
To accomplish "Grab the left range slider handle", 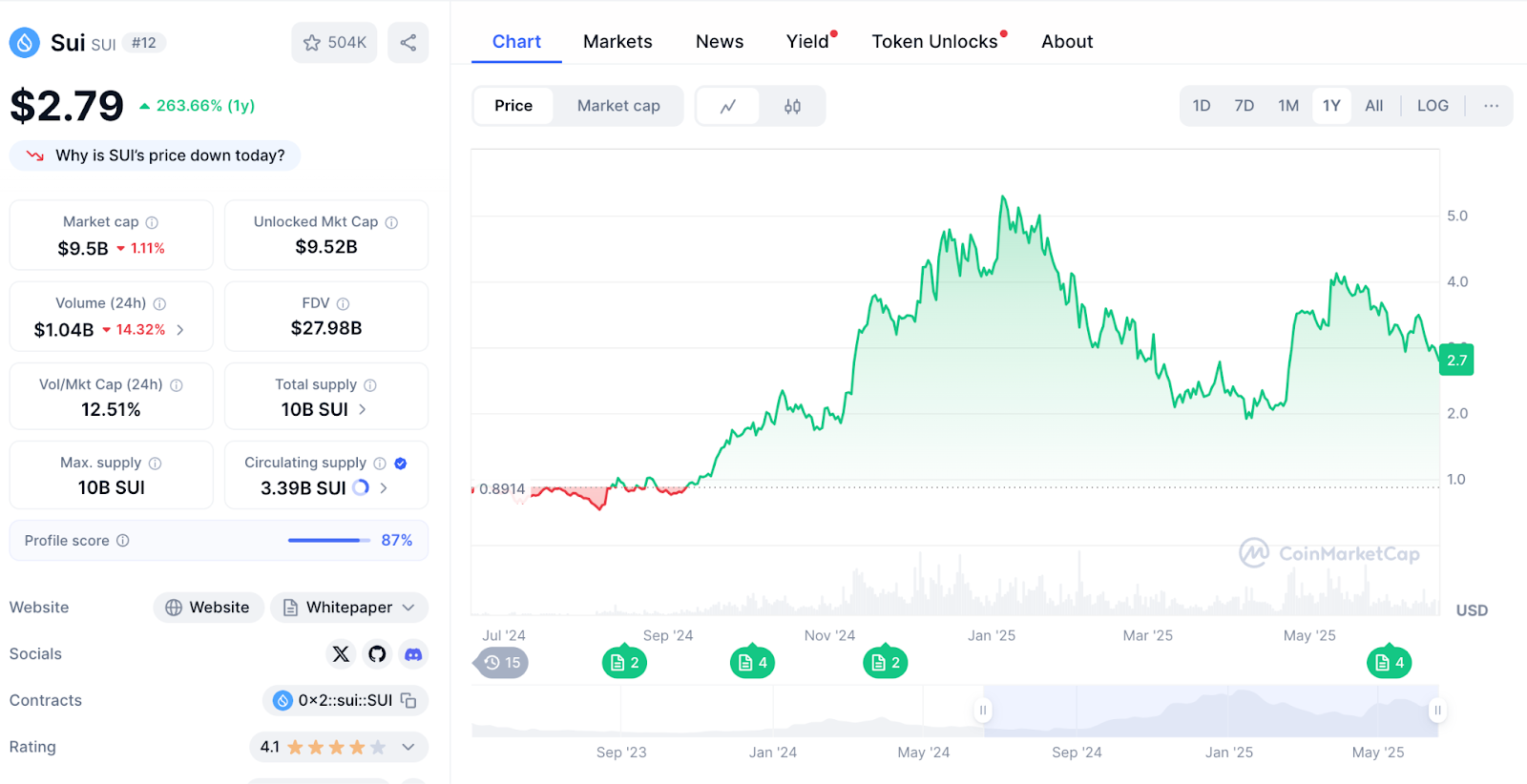I will tap(983, 711).
